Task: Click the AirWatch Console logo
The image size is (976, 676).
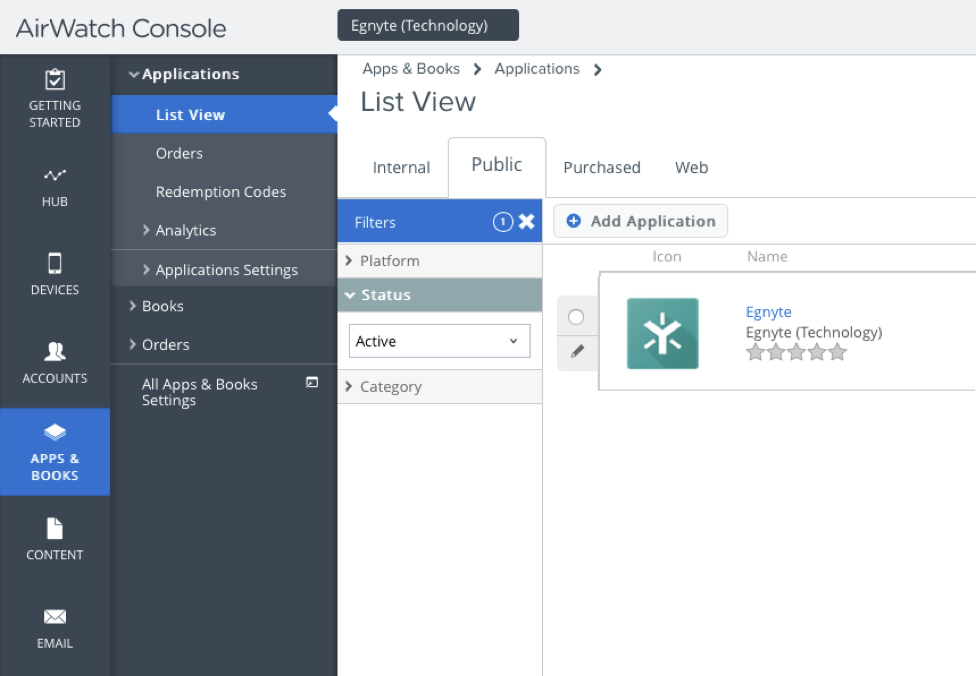Action: click(121, 28)
